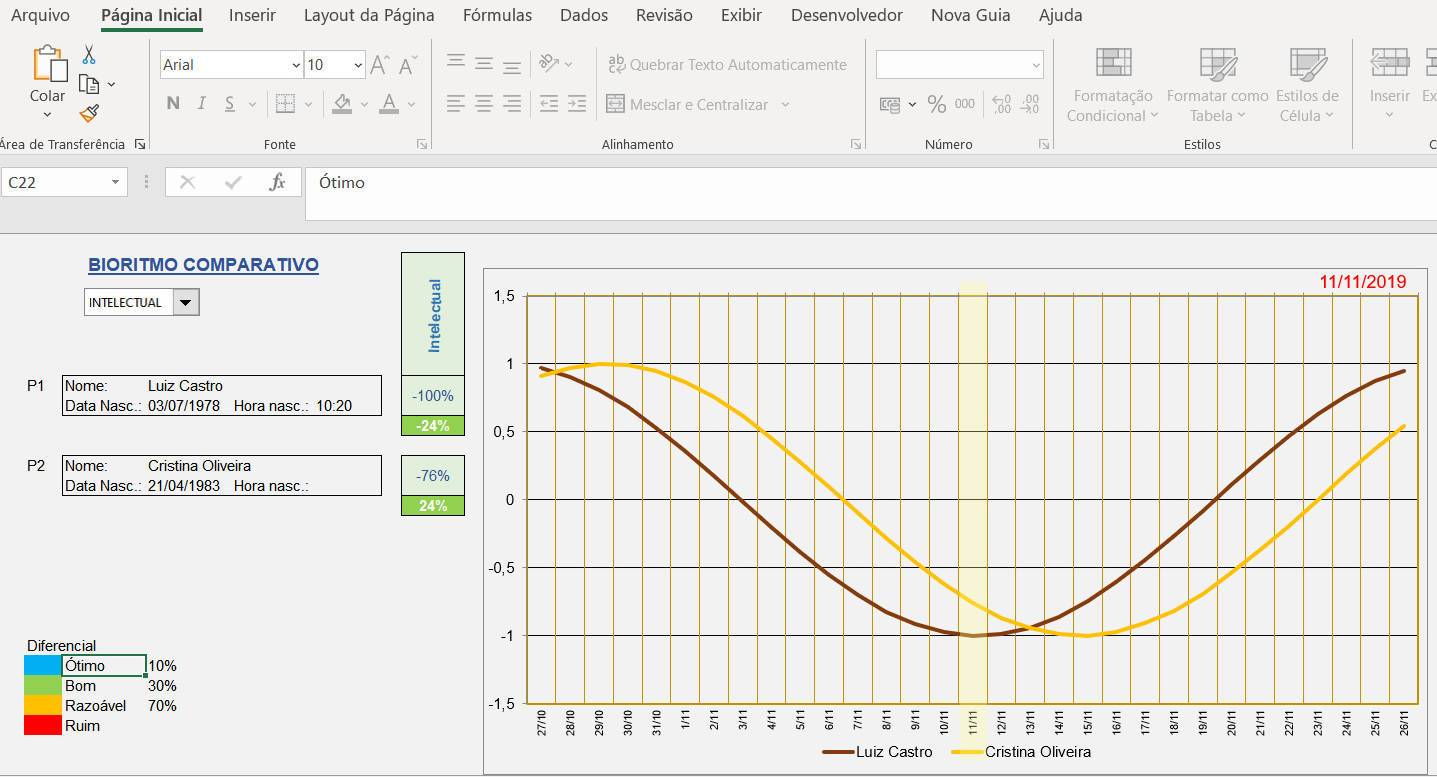Click the center align text icon
Viewport: 1437px width, 777px height.
pos(484,104)
